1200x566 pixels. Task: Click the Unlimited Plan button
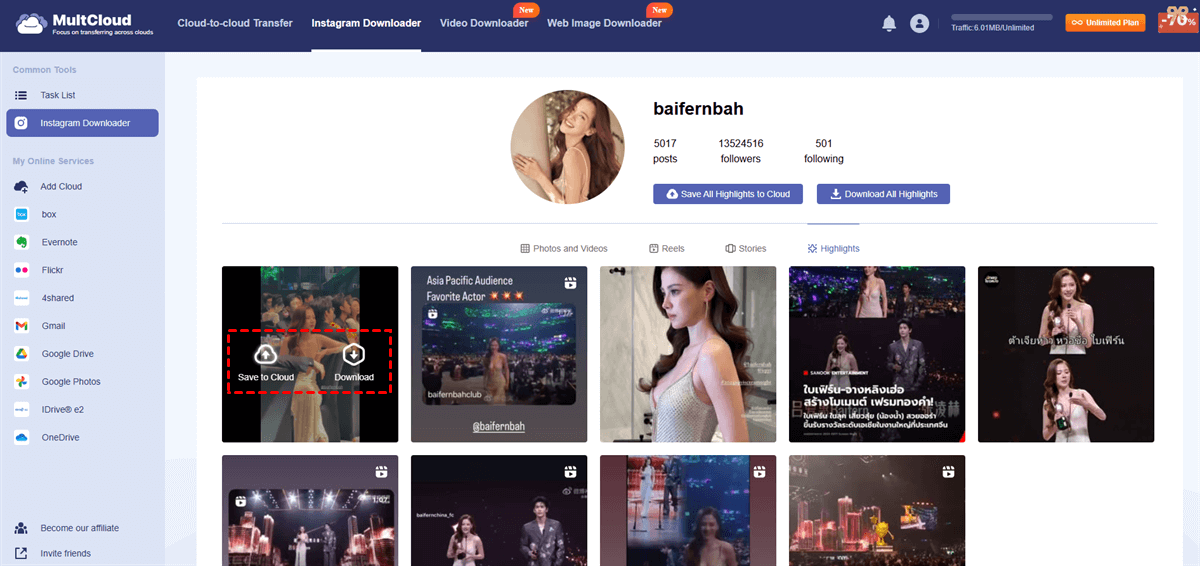[1105, 22]
